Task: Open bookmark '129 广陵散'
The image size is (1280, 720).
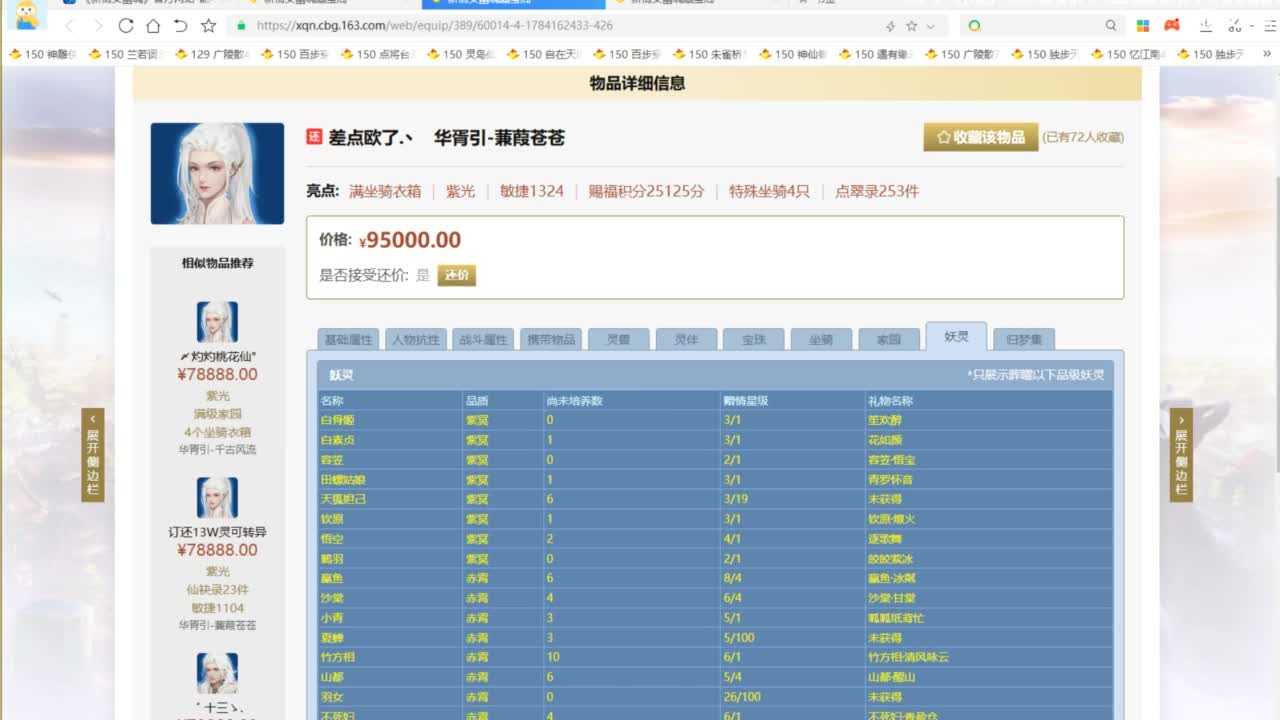Action: point(211,54)
